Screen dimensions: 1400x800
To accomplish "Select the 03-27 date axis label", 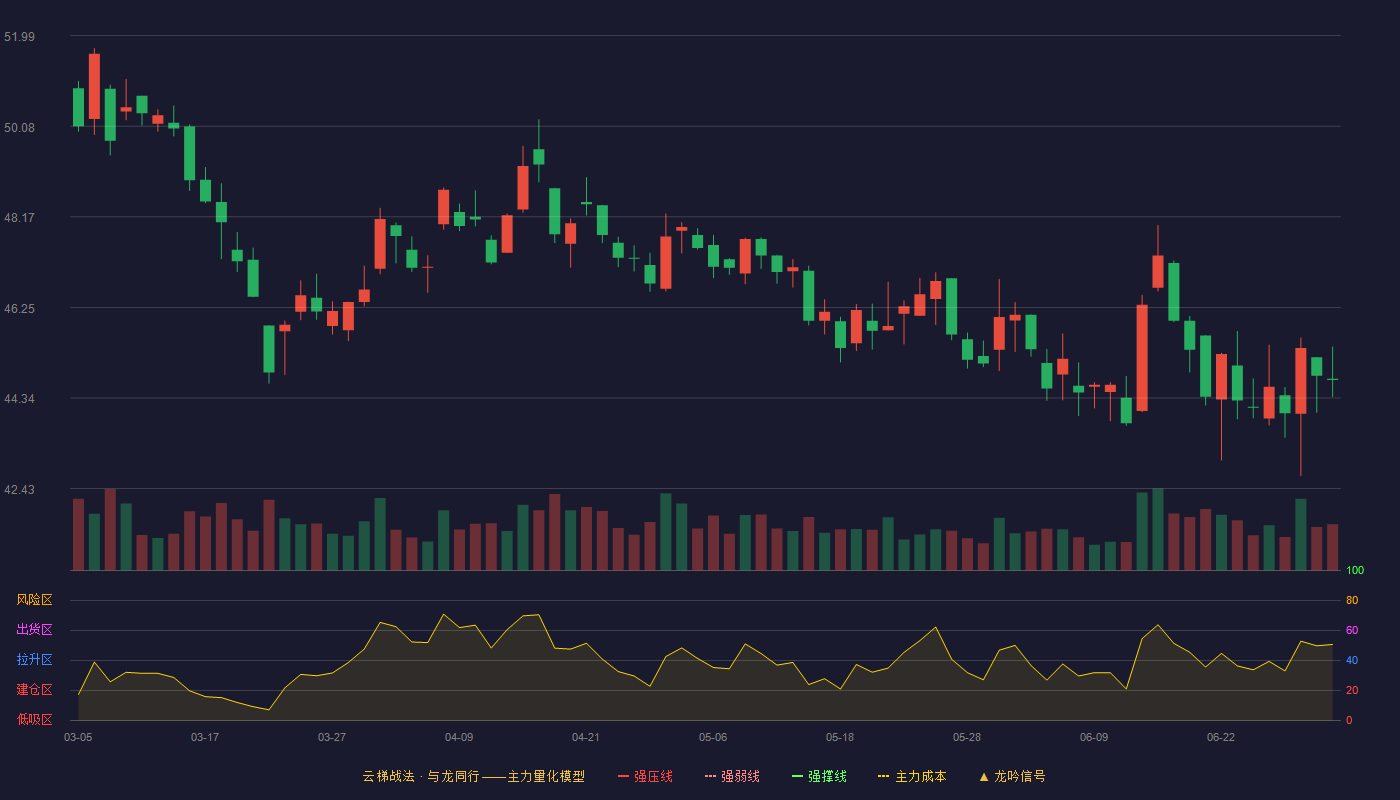I will coord(332,737).
